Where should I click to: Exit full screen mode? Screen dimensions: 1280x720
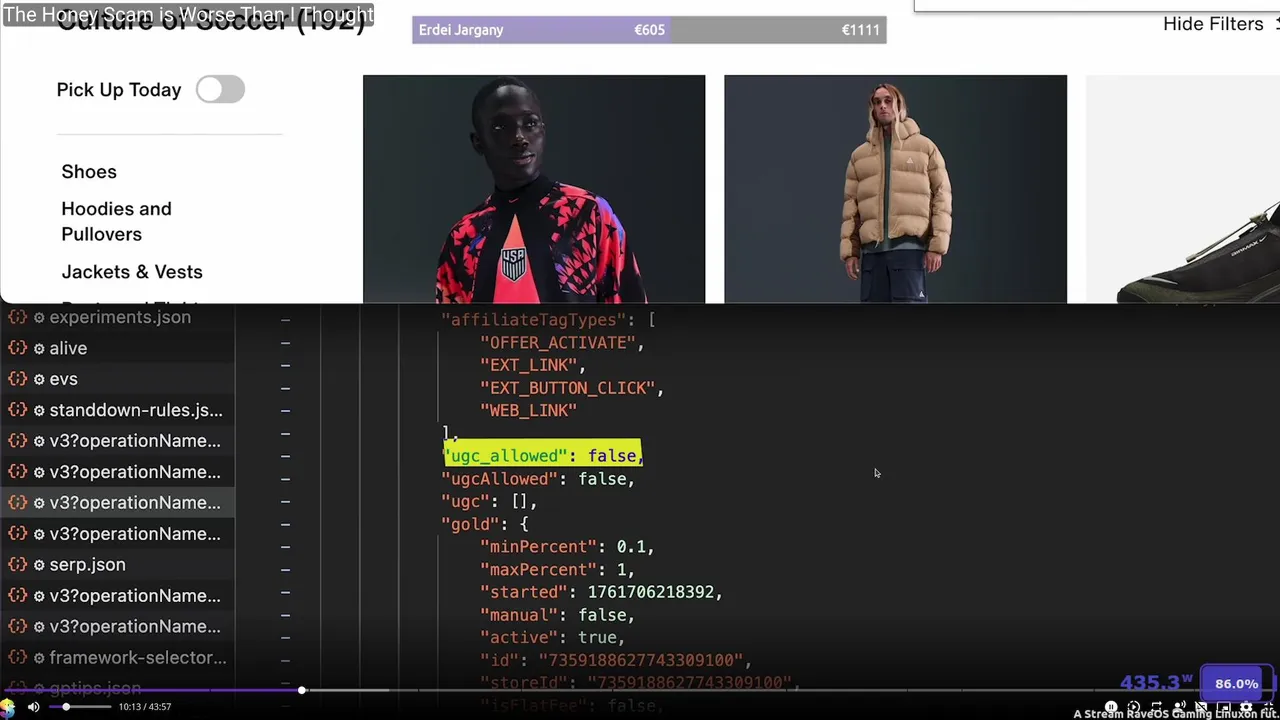coord(1270,707)
